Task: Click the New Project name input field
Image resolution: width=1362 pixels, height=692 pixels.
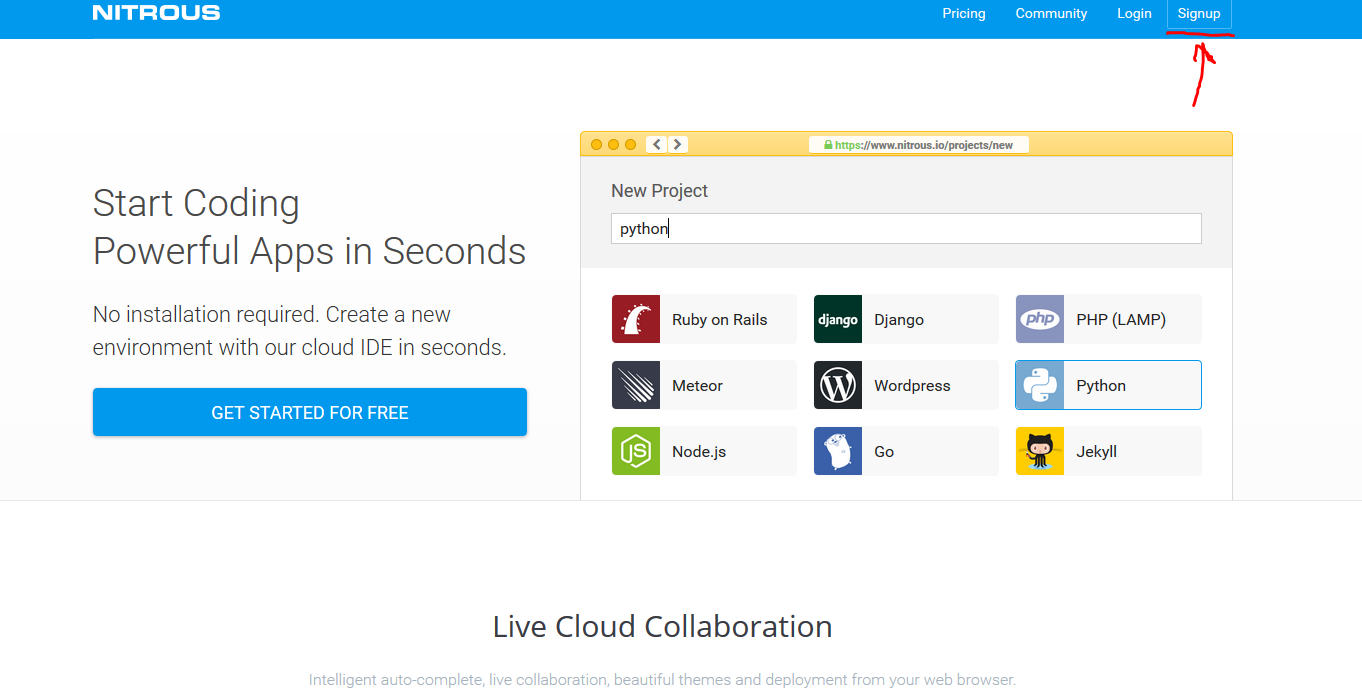Action: coord(906,228)
